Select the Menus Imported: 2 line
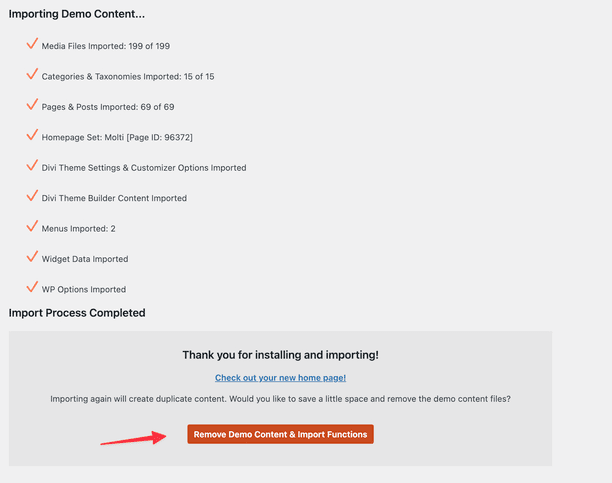This screenshot has height=483, width=612. (78, 229)
